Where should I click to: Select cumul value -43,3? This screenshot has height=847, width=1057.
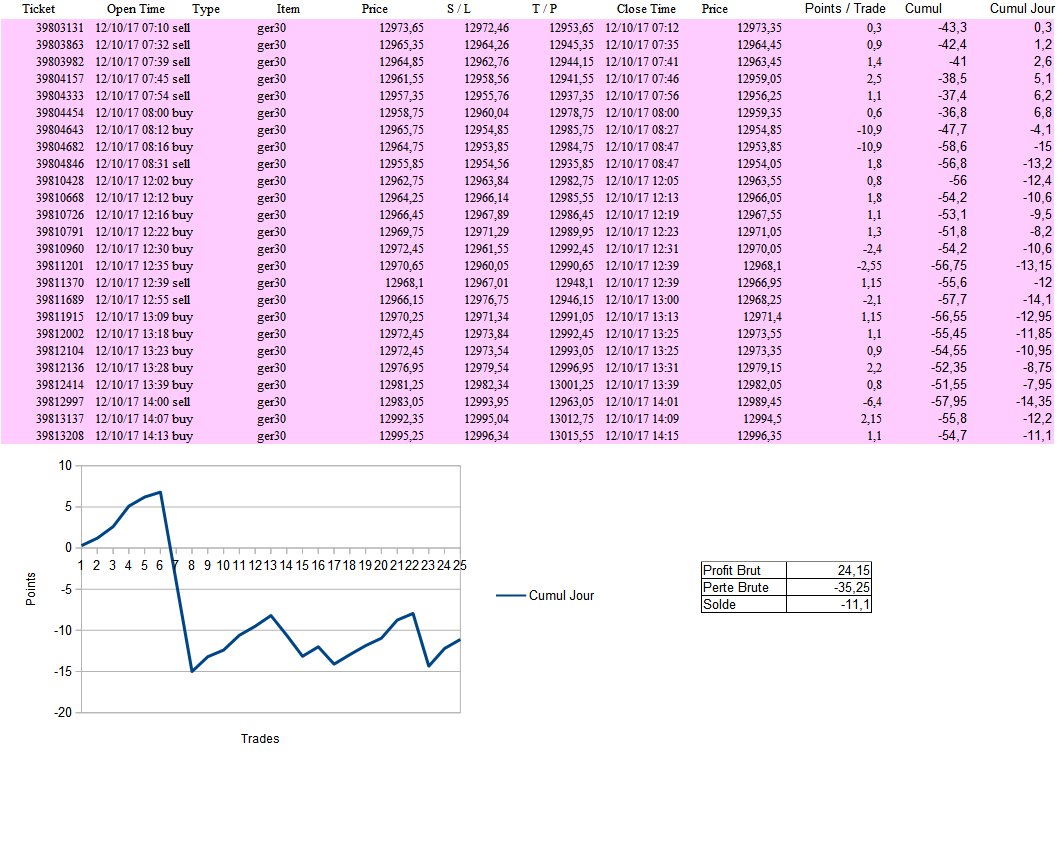click(x=952, y=28)
